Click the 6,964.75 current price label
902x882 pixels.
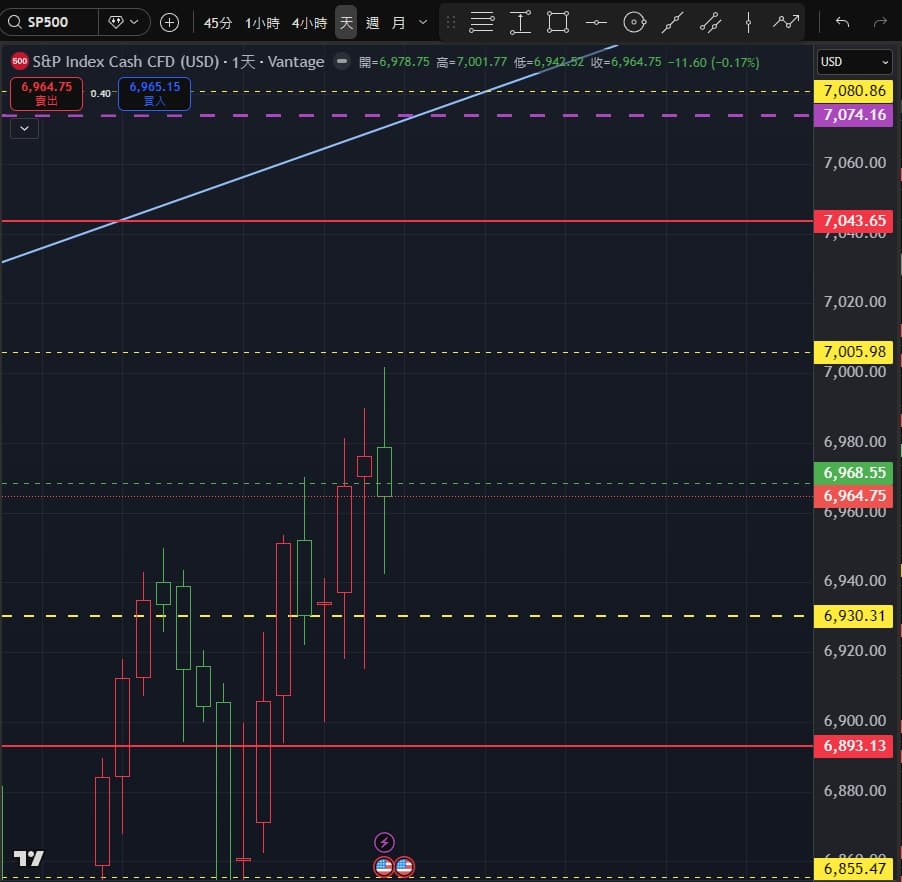[854, 496]
